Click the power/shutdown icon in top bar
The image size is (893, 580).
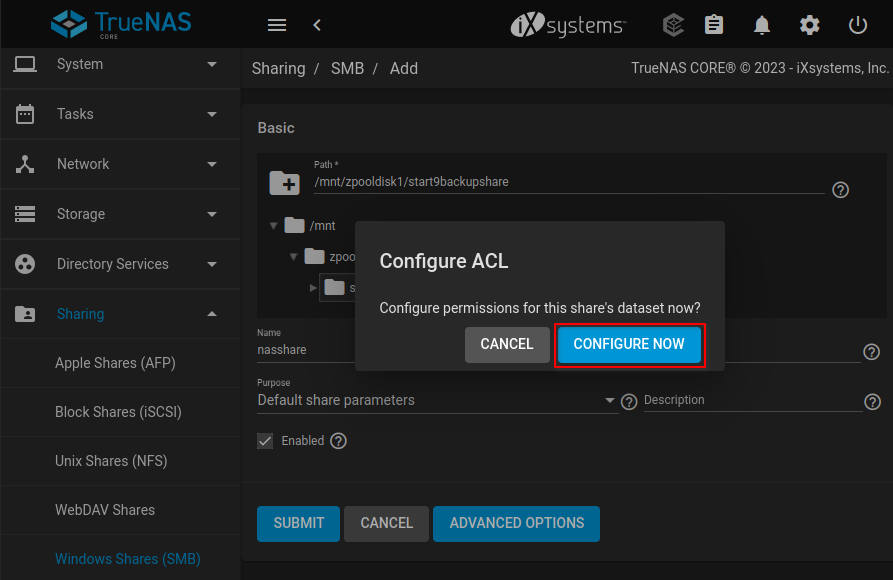pos(857,25)
